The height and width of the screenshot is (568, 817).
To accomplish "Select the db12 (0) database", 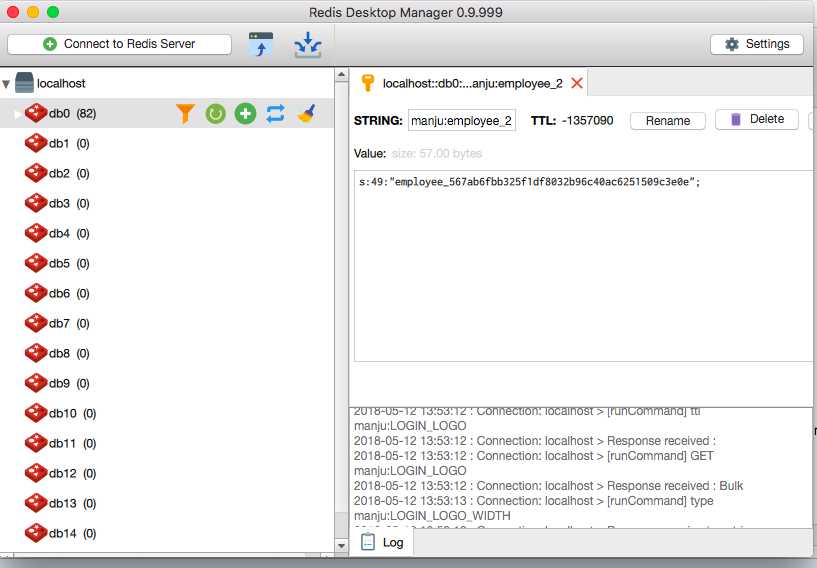I will [166, 473].
